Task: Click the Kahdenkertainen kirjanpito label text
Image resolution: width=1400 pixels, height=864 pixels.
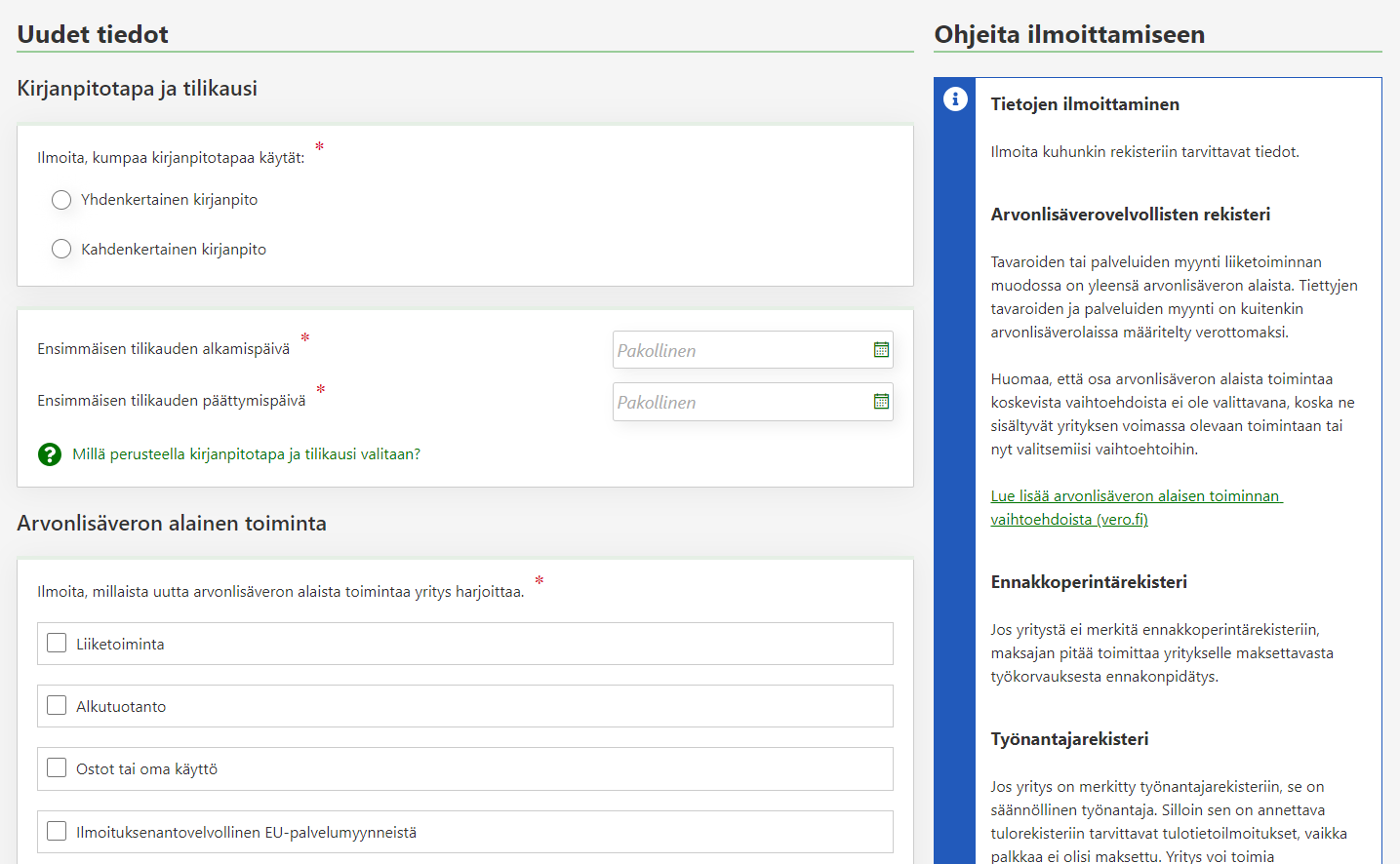Action: point(174,250)
